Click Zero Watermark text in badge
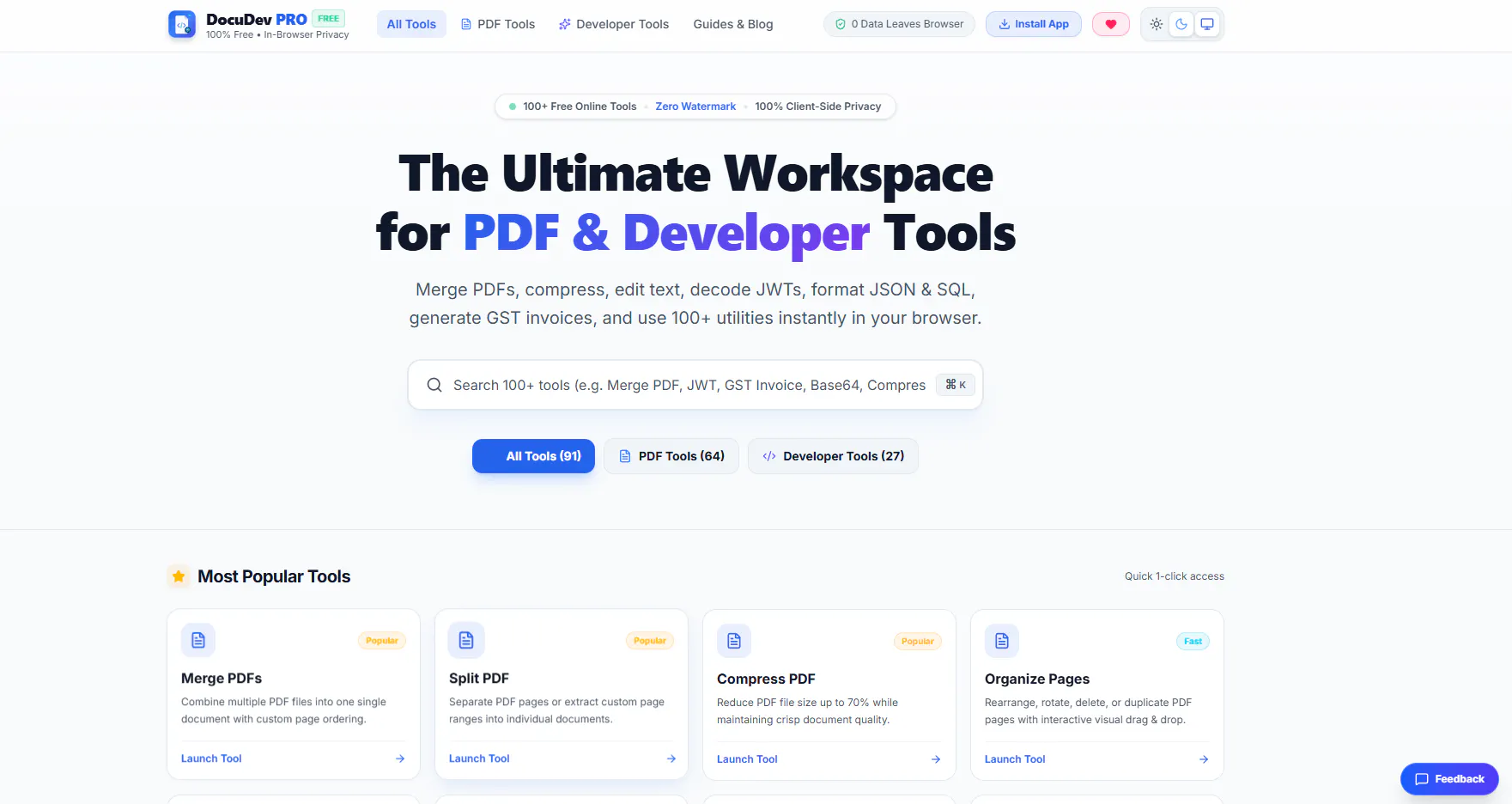 695,107
